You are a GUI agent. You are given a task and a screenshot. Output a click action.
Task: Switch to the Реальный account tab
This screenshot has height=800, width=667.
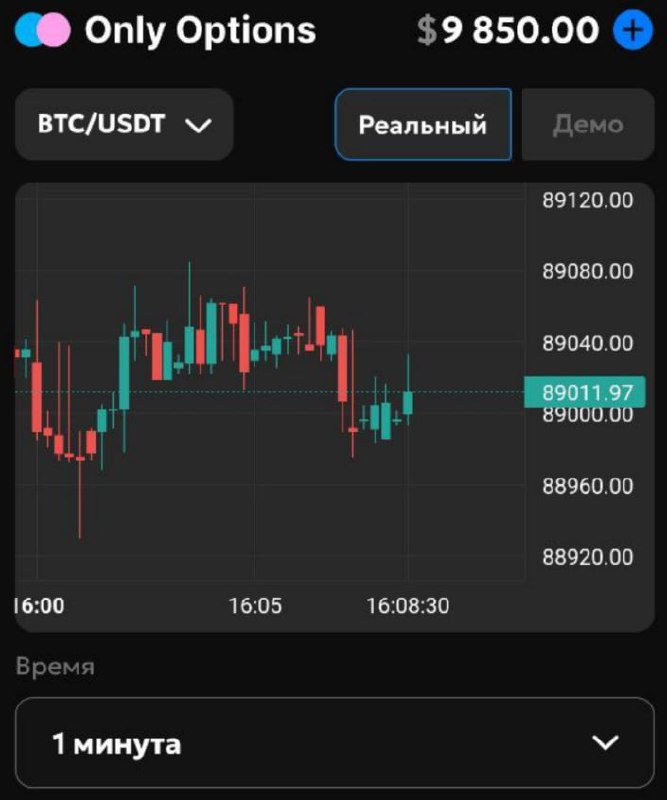(x=422, y=125)
